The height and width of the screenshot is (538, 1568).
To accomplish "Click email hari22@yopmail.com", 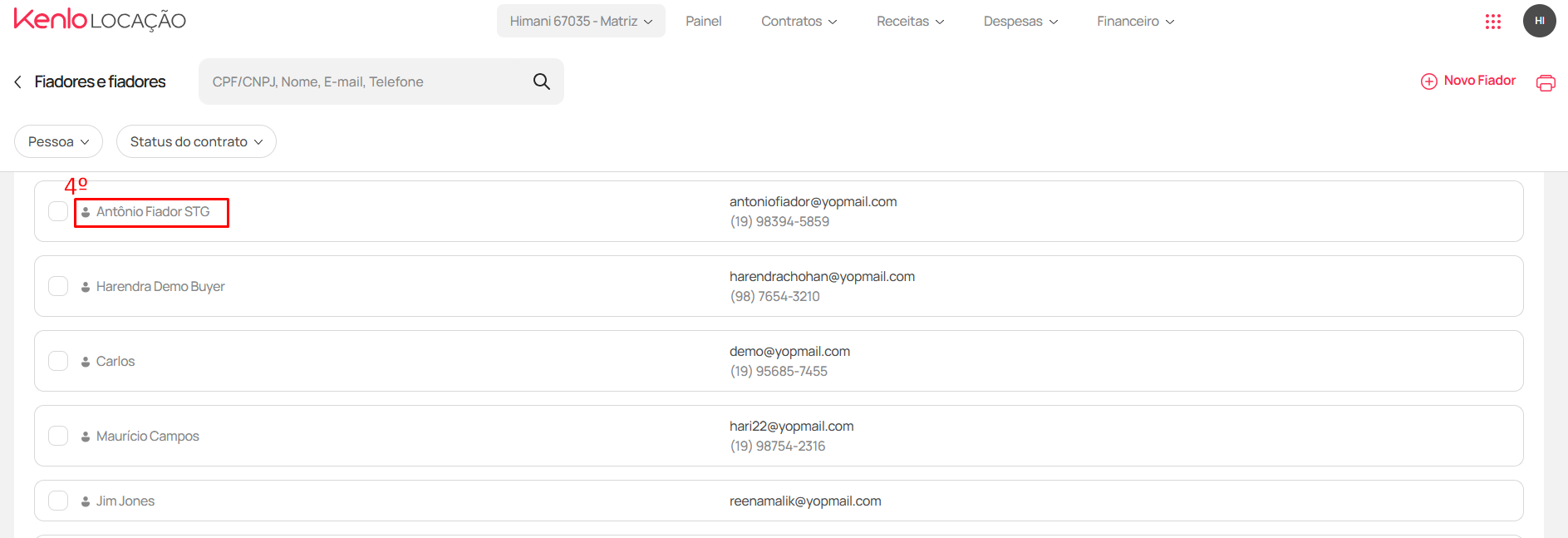I will click(x=791, y=426).
